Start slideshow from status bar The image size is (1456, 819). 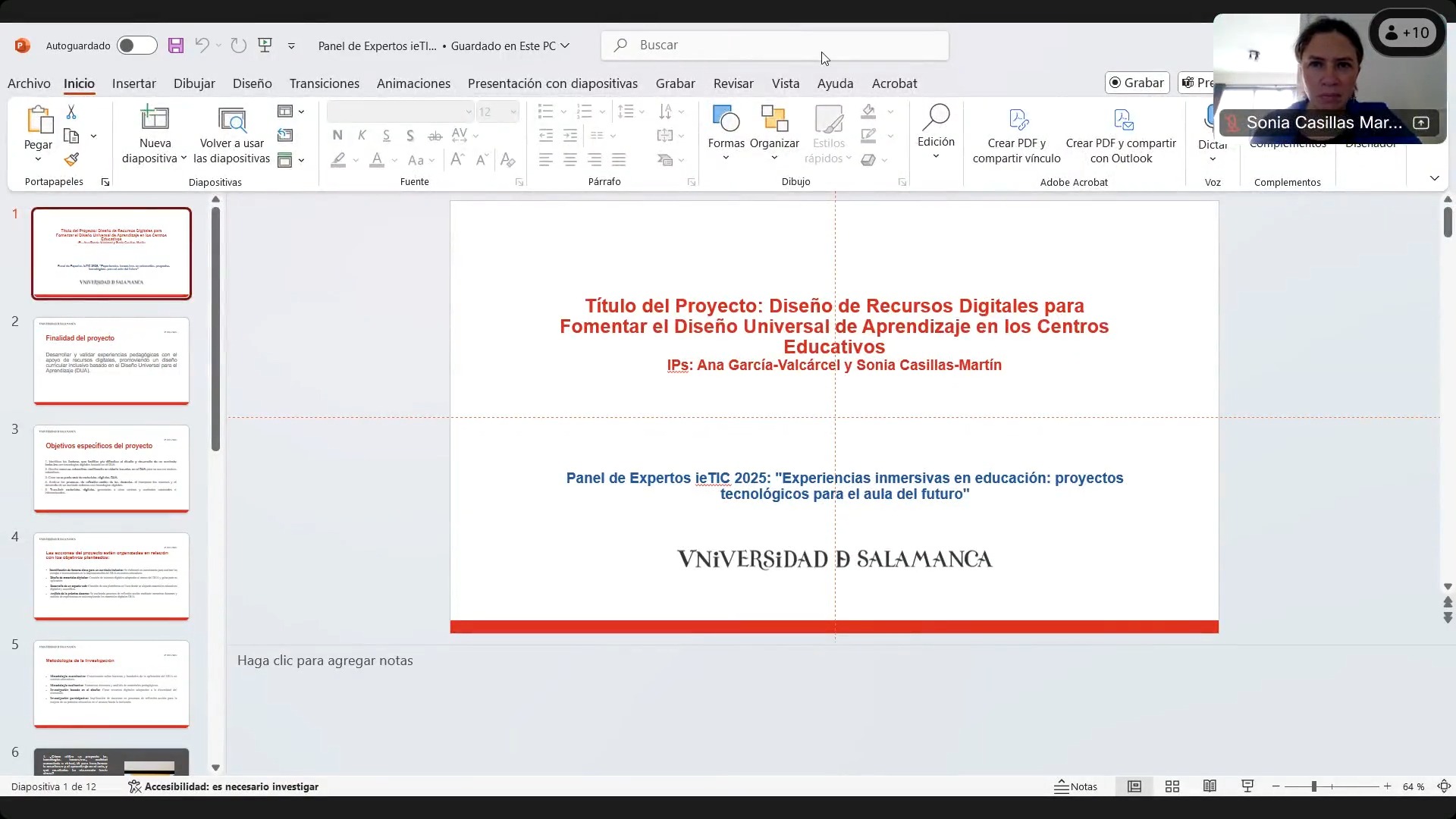[1247, 786]
